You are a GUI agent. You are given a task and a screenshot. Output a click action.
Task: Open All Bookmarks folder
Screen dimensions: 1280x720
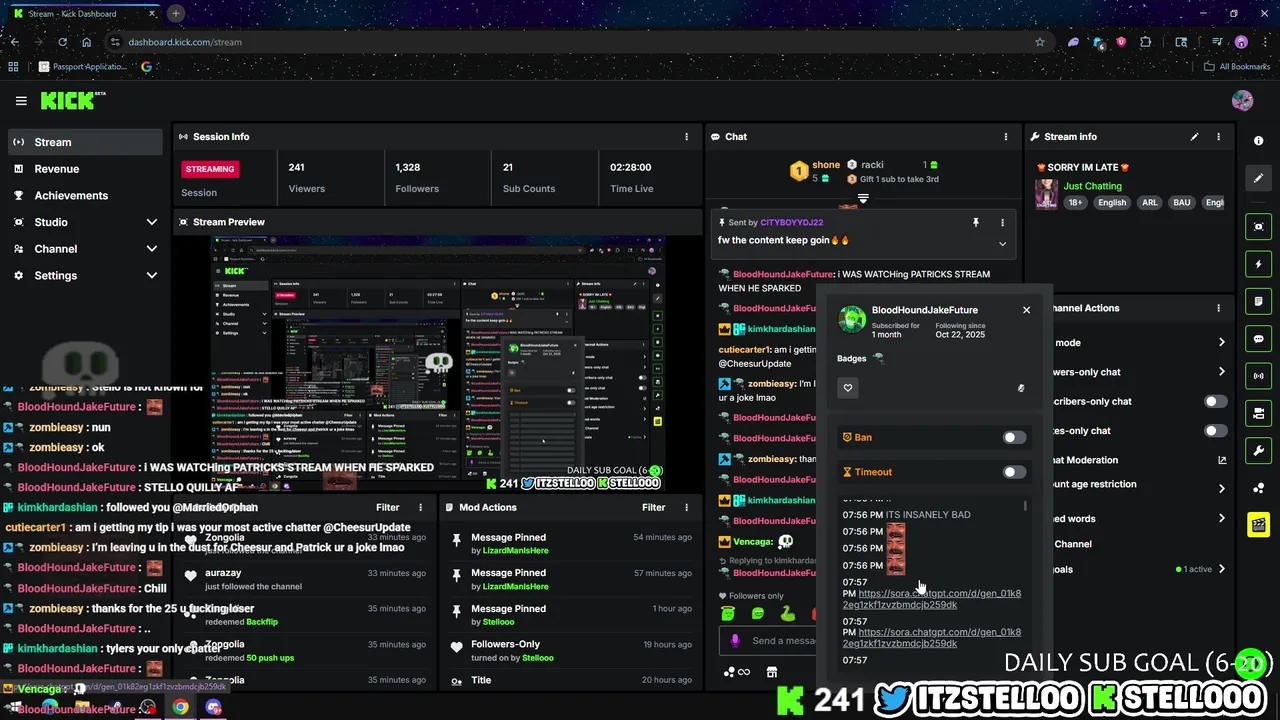(x=1237, y=67)
